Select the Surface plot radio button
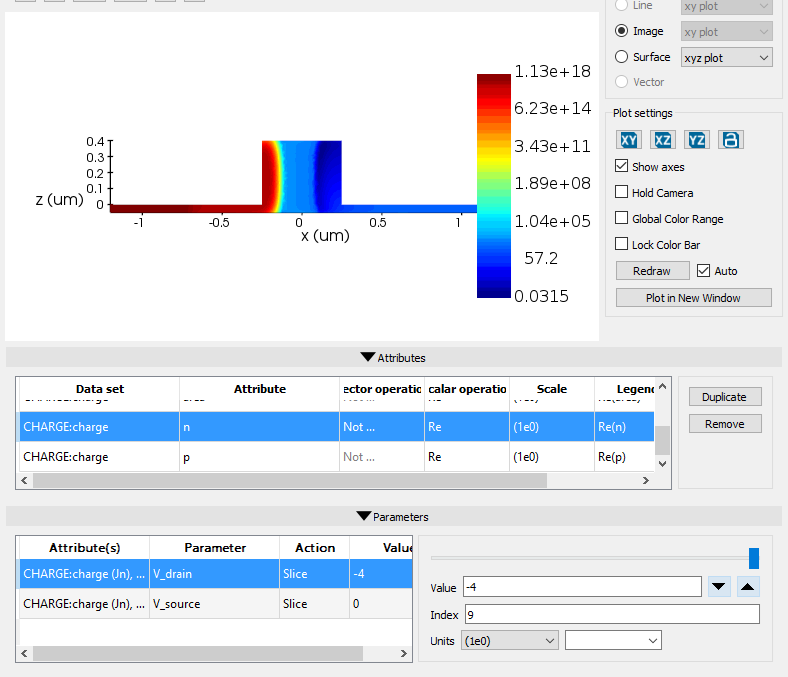This screenshot has width=788, height=677. pos(622,57)
